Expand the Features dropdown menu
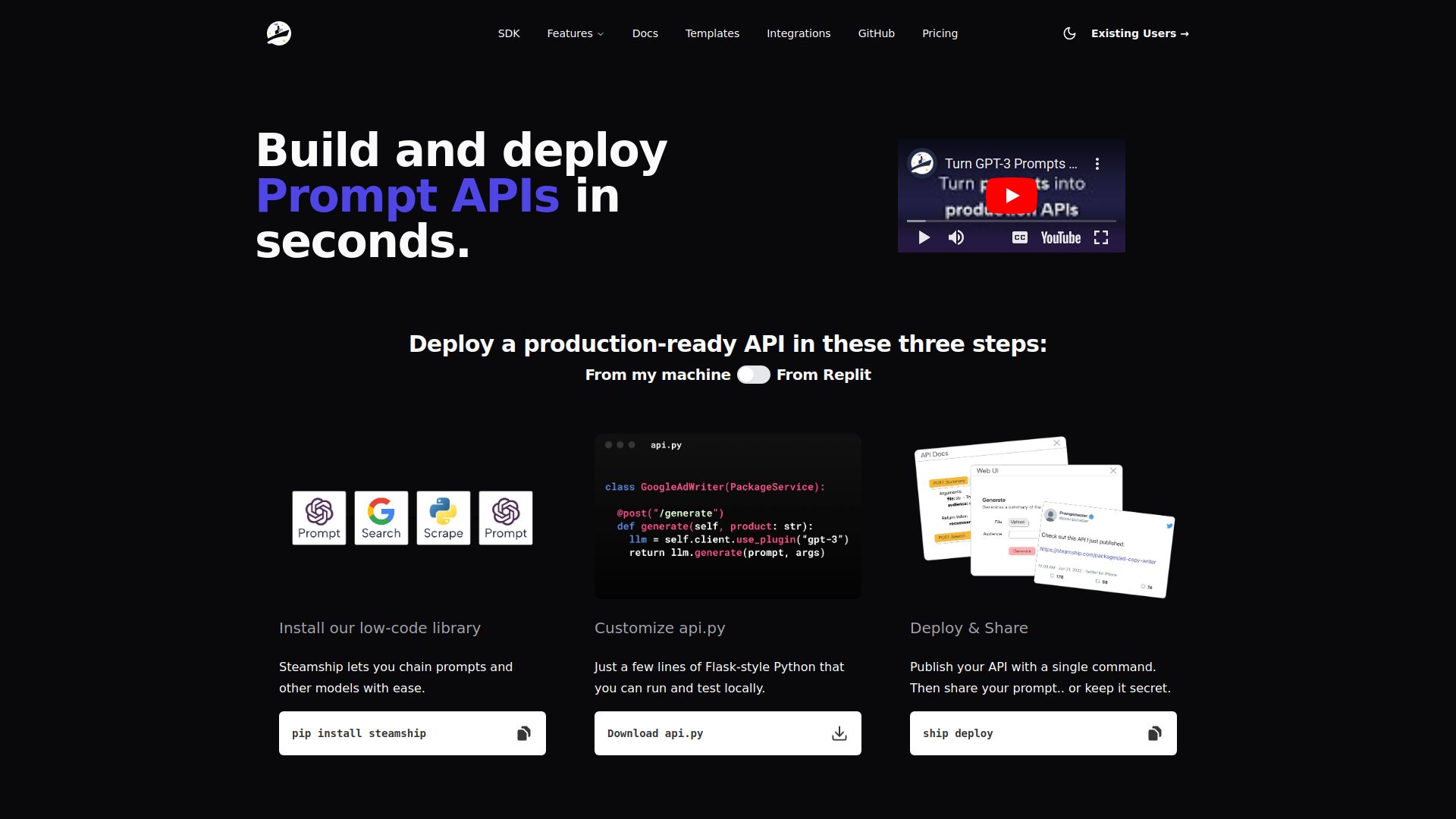This screenshot has height=819, width=1456. (x=575, y=33)
